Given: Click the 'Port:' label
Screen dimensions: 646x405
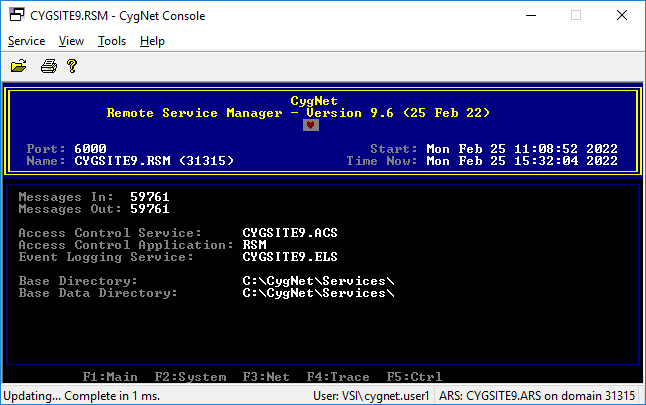Looking at the screenshot, I should pos(46,148).
